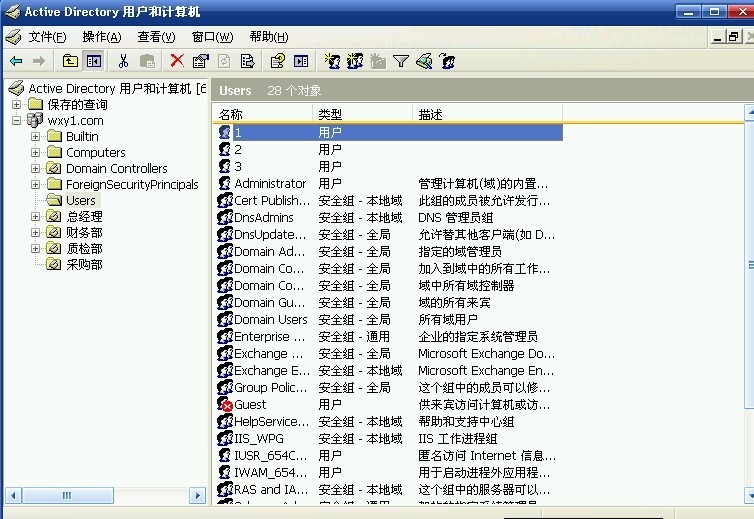The width and height of the screenshot is (754, 519).
Task: Click the create new user icon
Action: (332, 61)
